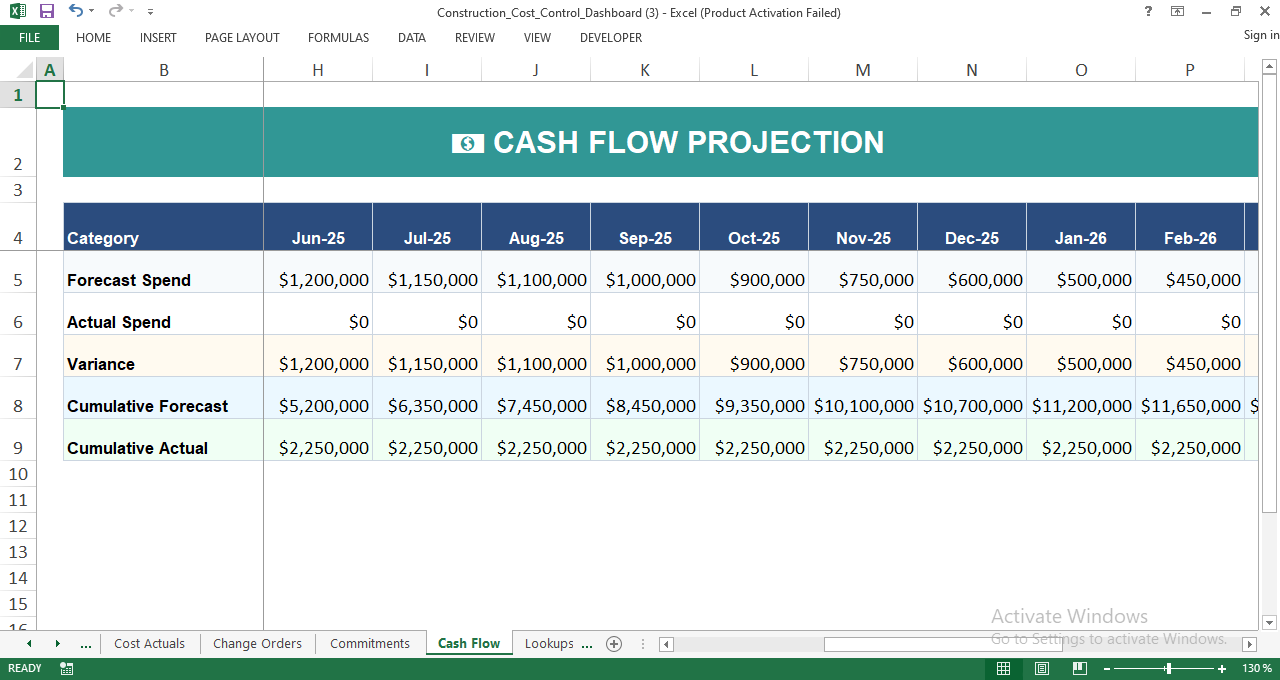The height and width of the screenshot is (680, 1280).
Task: Open the Quick Access Toolbar customize menu
Action: (x=150, y=11)
